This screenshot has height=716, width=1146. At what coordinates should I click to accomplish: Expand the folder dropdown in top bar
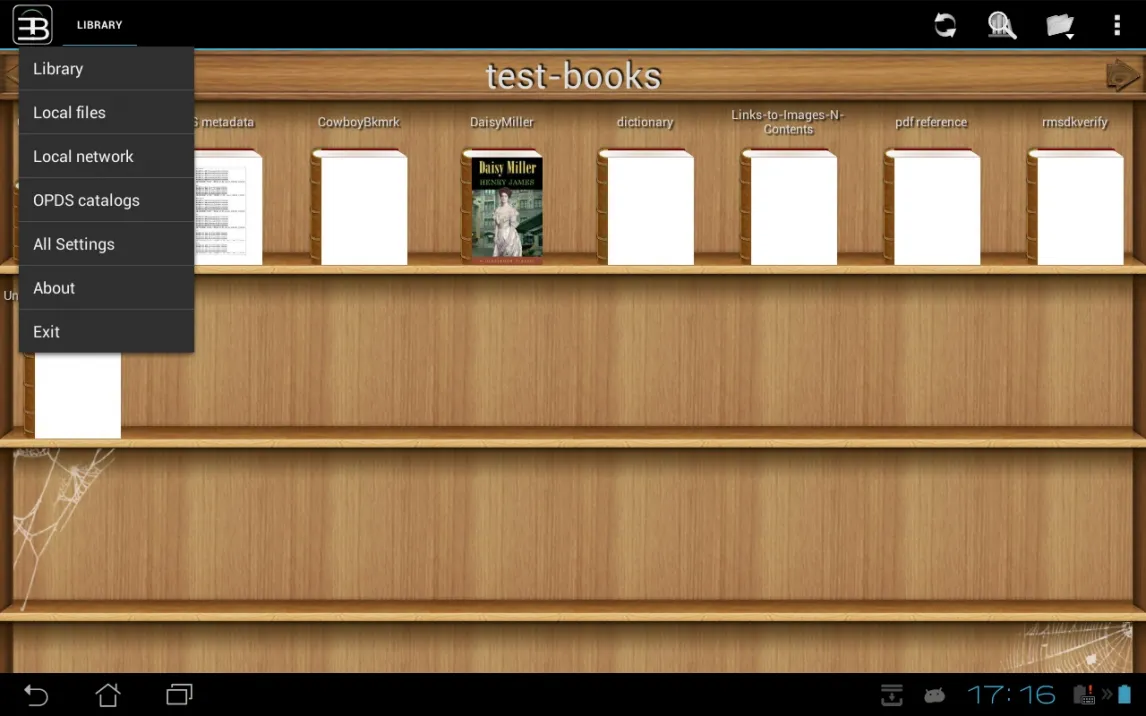[x=1059, y=25]
